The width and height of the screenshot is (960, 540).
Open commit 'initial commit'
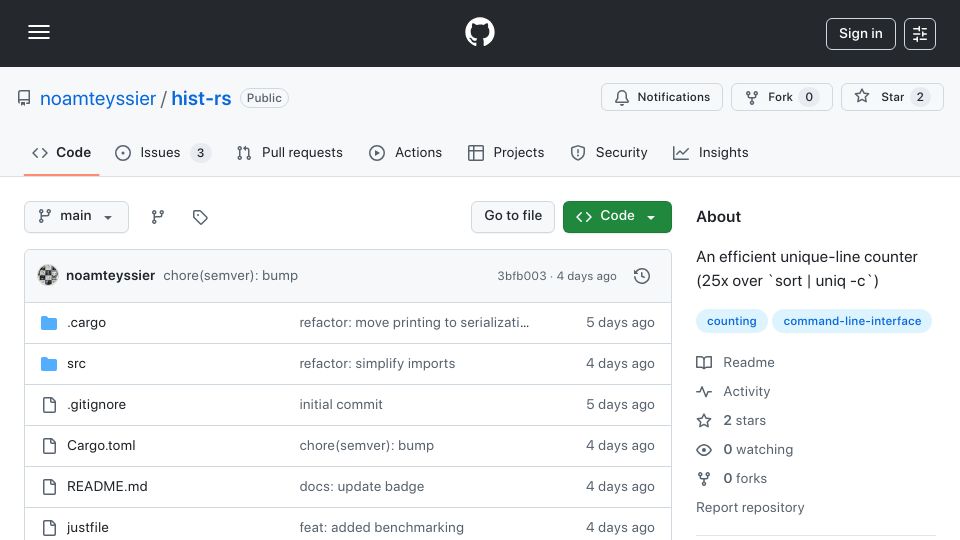point(341,405)
